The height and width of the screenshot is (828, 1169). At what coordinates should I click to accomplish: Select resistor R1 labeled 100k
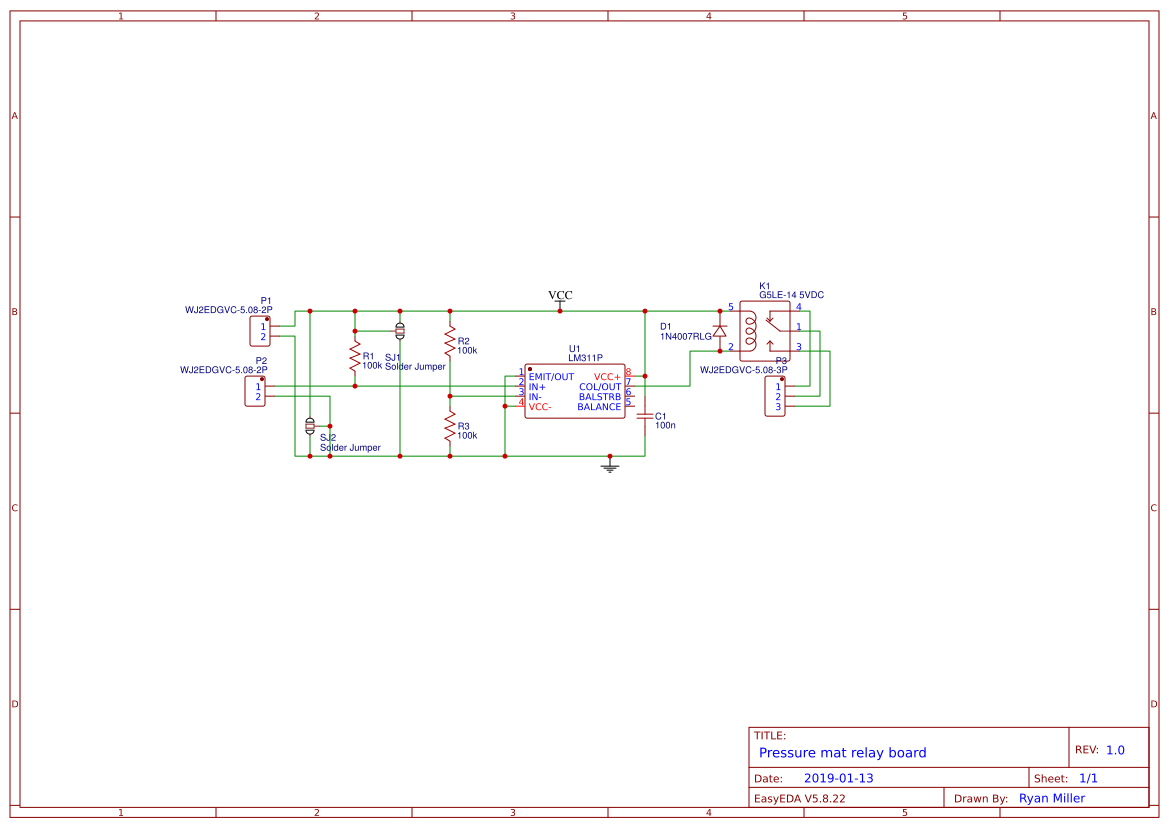(357, 355)
